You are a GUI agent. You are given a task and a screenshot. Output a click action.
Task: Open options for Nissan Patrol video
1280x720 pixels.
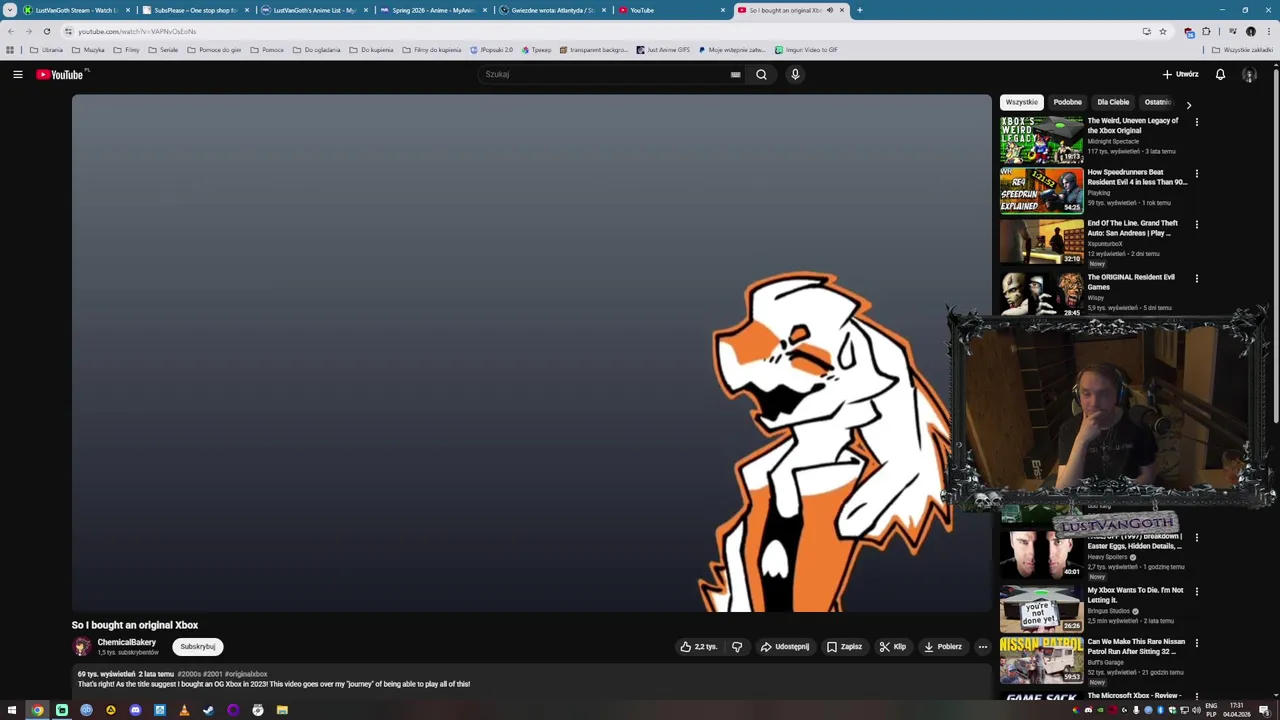[x=1197, y=643]
